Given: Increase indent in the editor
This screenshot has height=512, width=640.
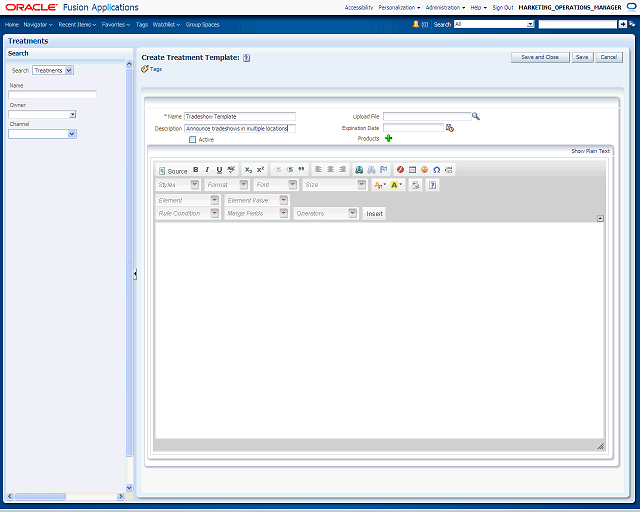Looking at the screenshot, I should (289, 169).
